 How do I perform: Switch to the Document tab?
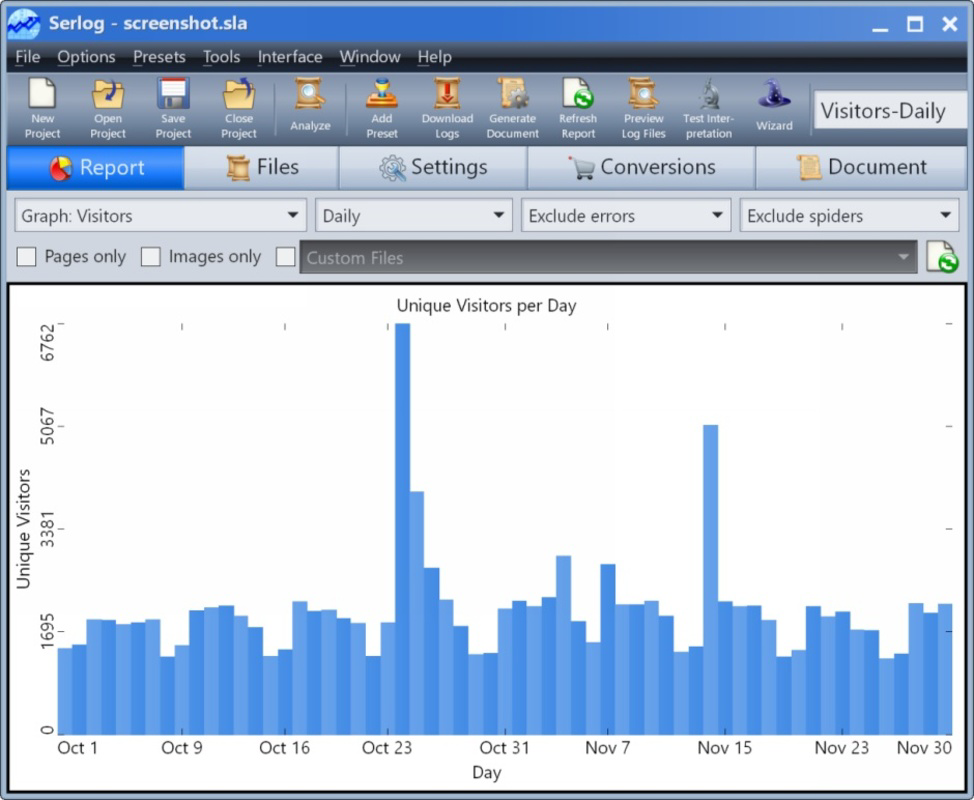[x=861, y=168]
